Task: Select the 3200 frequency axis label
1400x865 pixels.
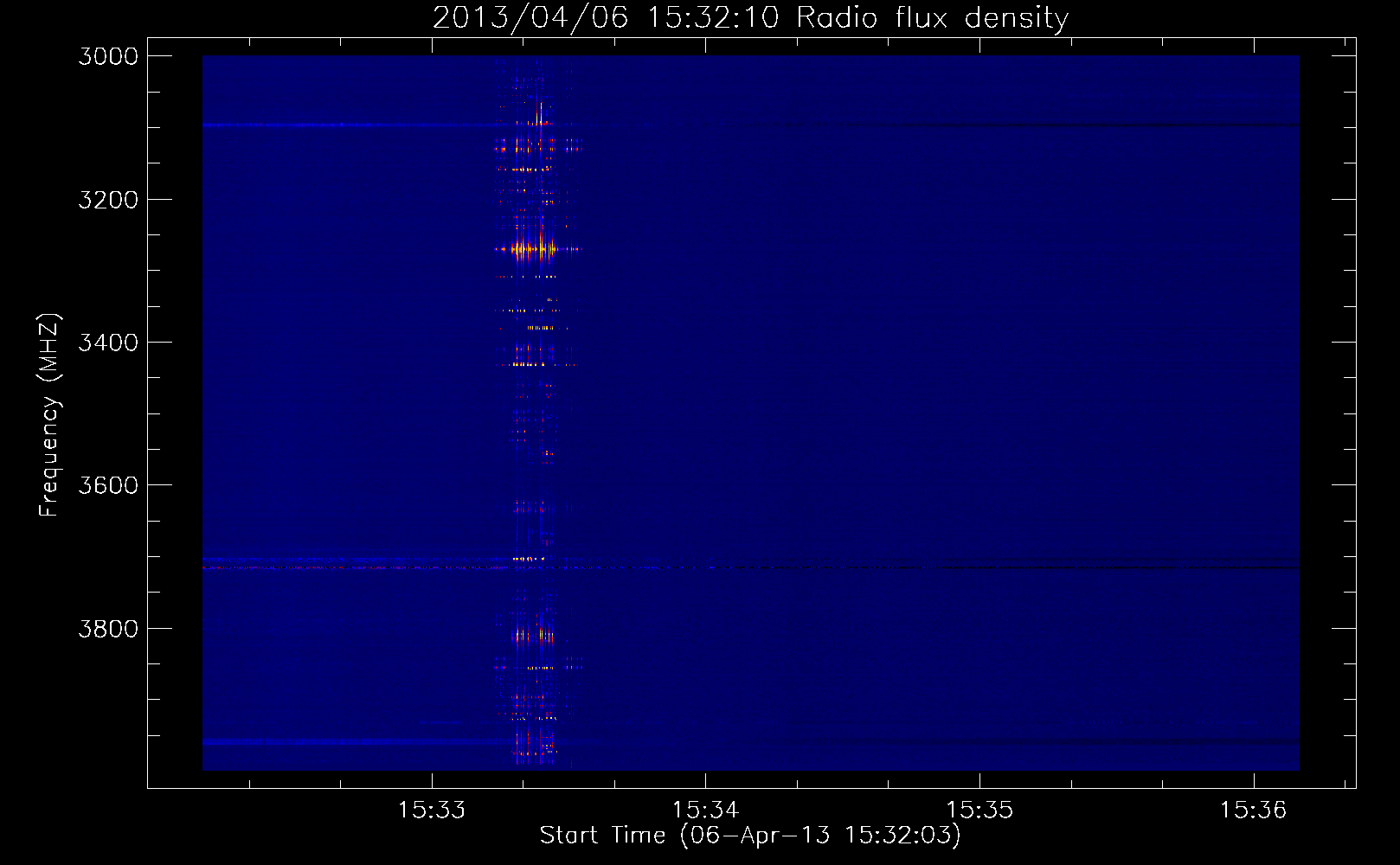Action: pyautogui.click(x=108, y=200)
